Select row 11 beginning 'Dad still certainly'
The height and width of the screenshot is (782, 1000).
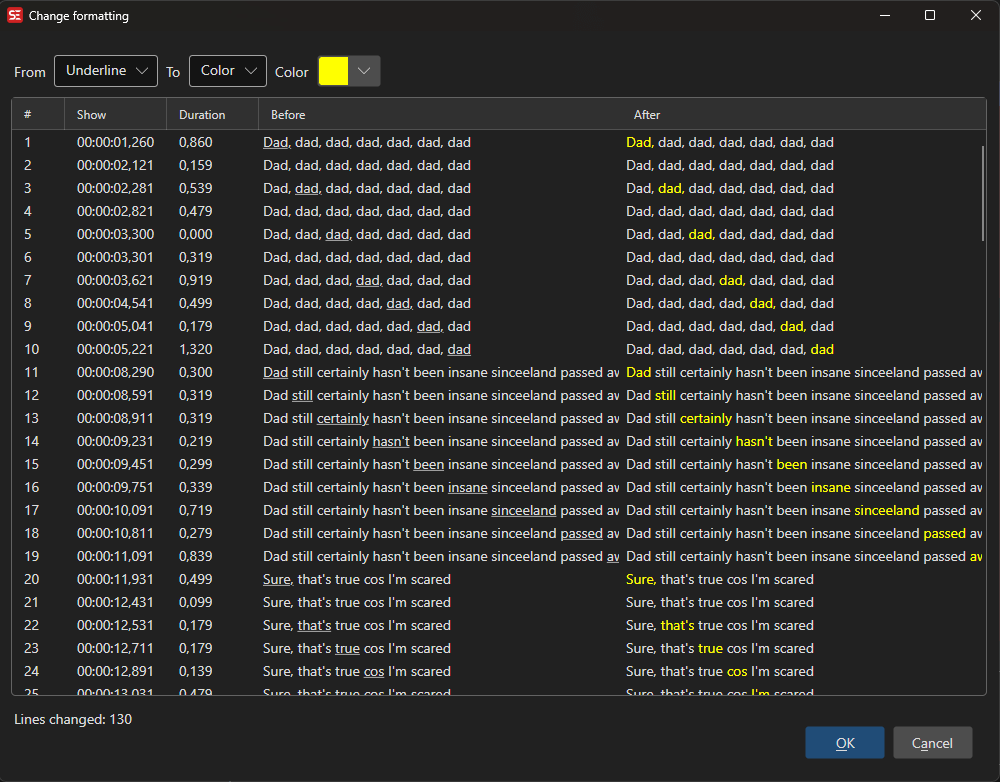pos(300,372)
